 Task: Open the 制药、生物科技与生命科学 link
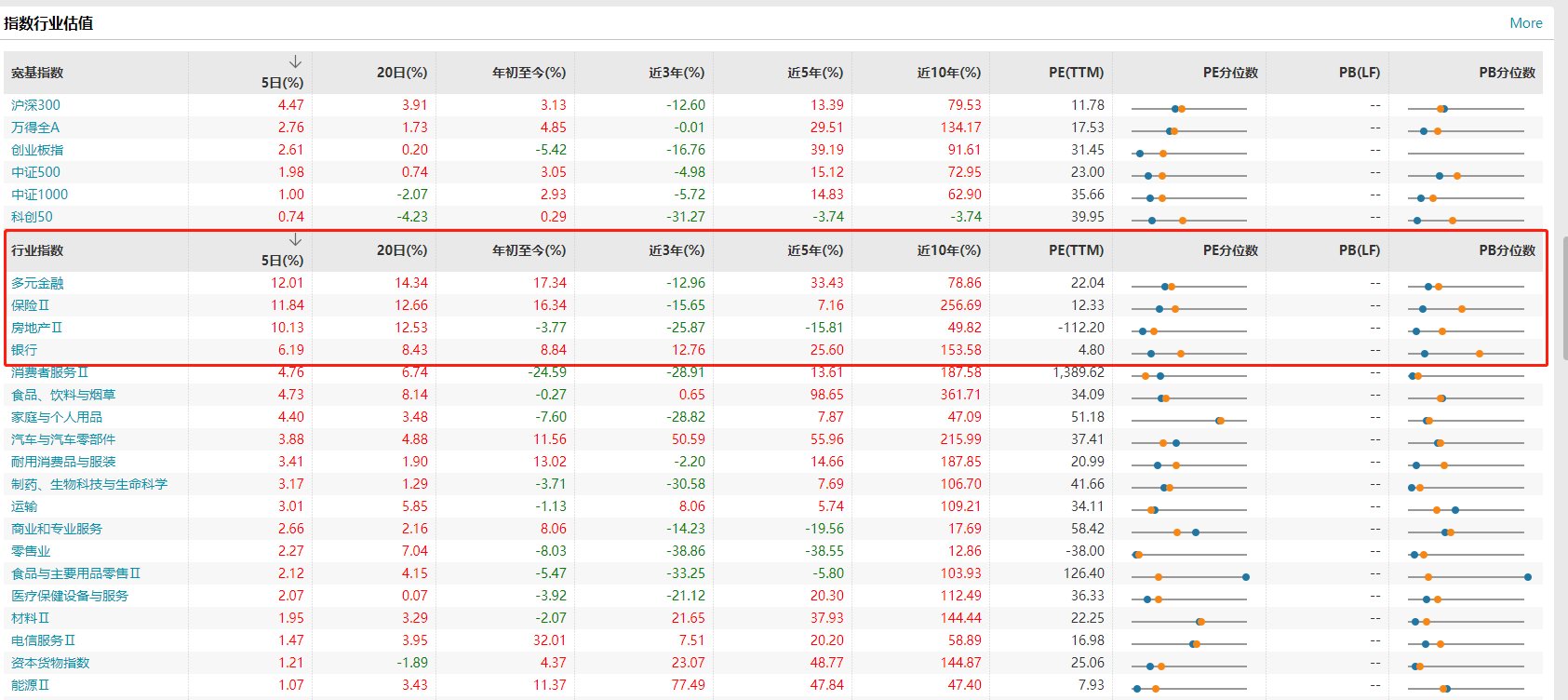pyautogui.click(x=89, y=484)
